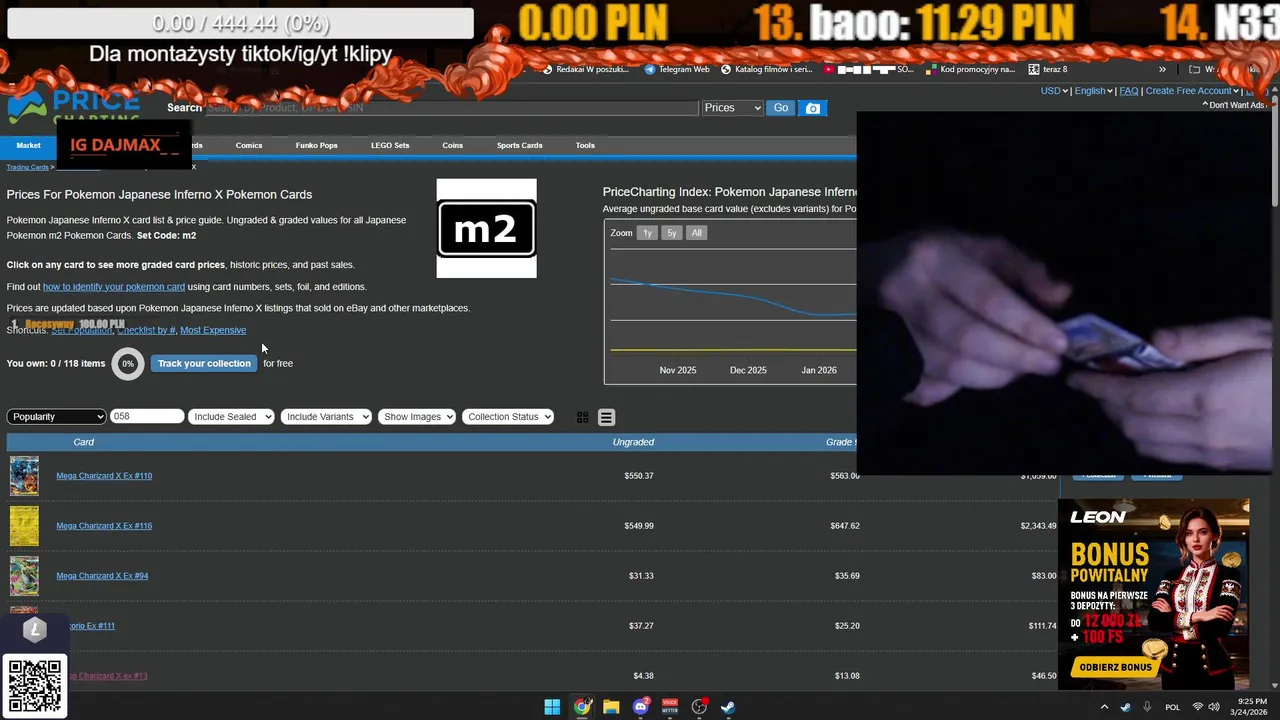1280x720 pixels.
Task: Click the volume speaker icon
Action: tap(1214, 707)
